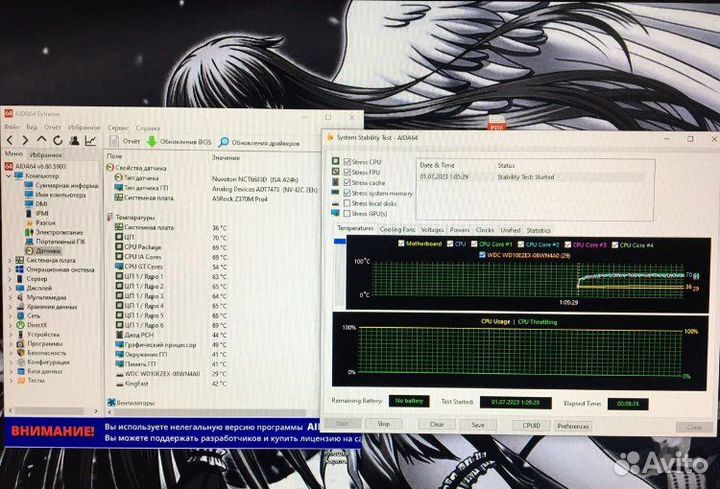Image resolution: width=720 pixels, height=489 pixels.
Task: Click the blue graph scale slider
Action: click(340, 241)
